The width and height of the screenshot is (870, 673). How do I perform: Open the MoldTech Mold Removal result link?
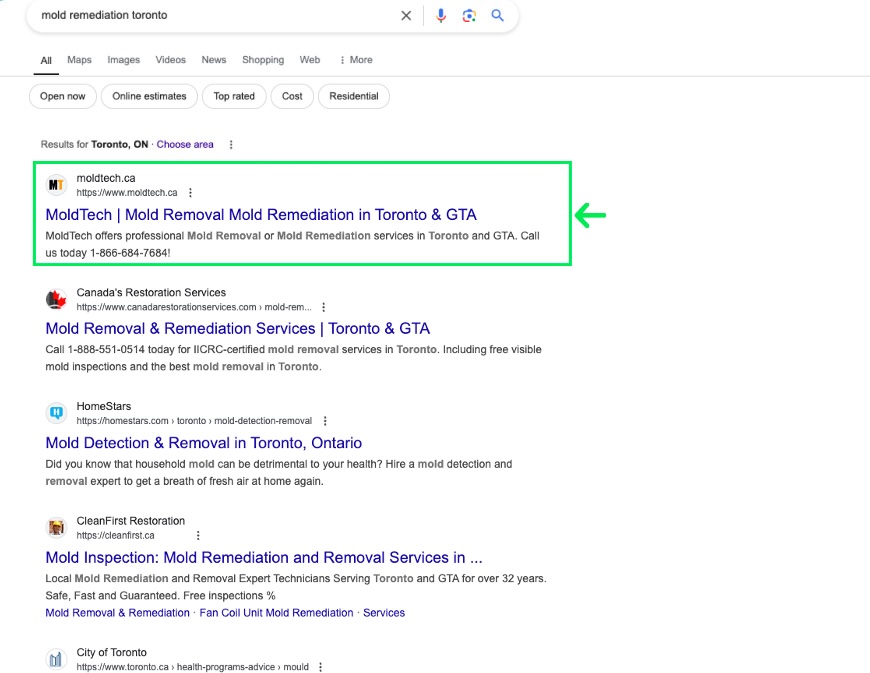click(x=261, y=215)
